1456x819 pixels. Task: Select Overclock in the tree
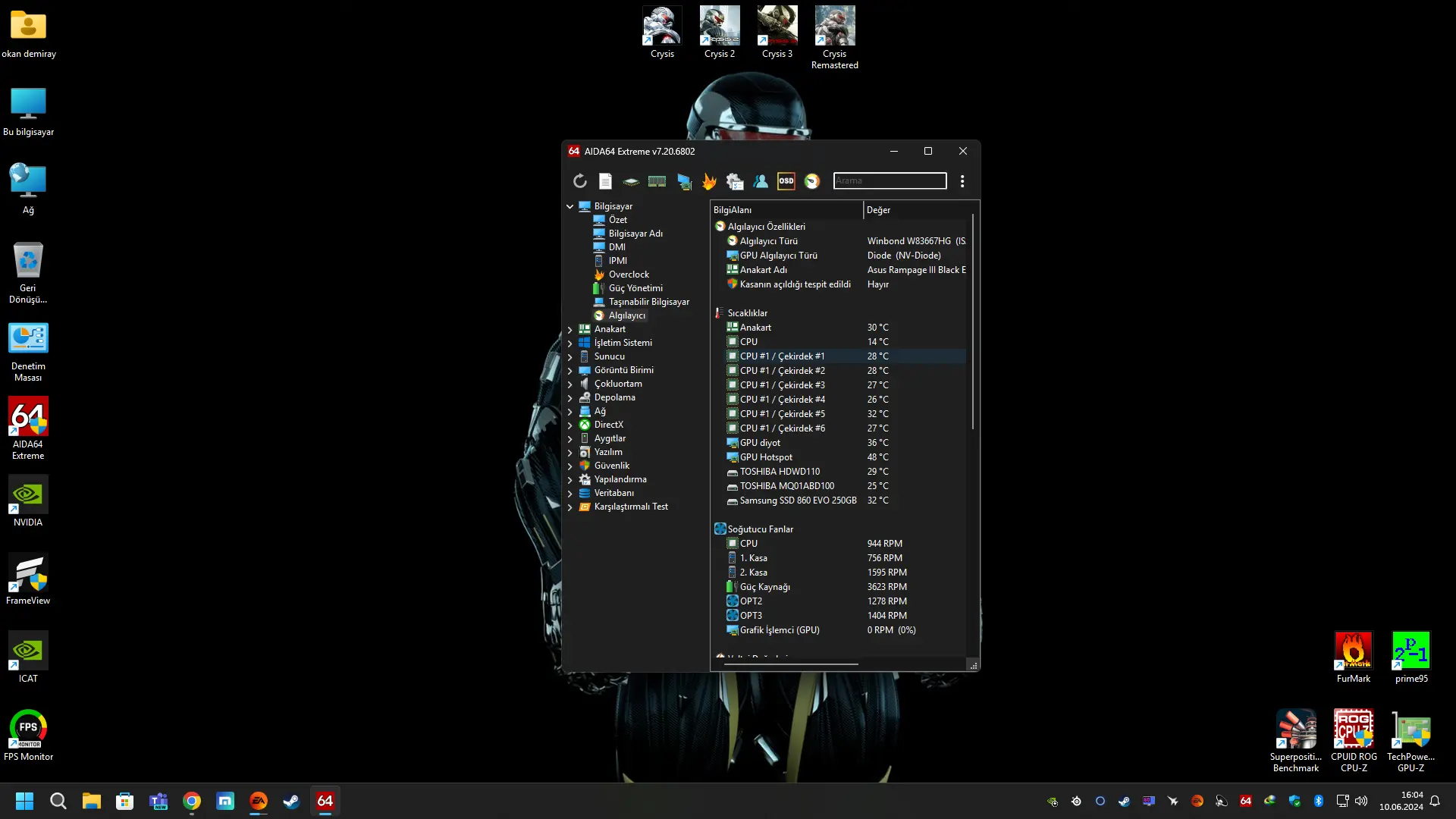point(629,275)
